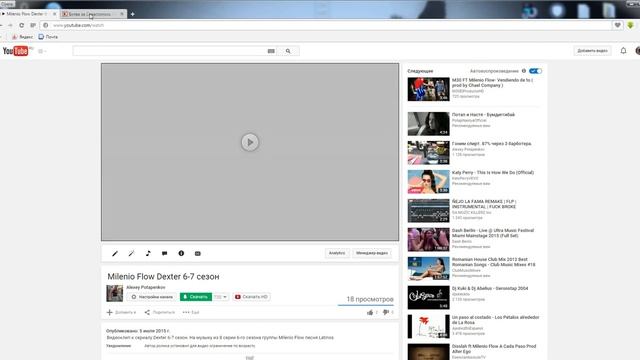Go forward in browser history
Image resolution: width=640 pixels, height=360 pixels.
(10, 25)
